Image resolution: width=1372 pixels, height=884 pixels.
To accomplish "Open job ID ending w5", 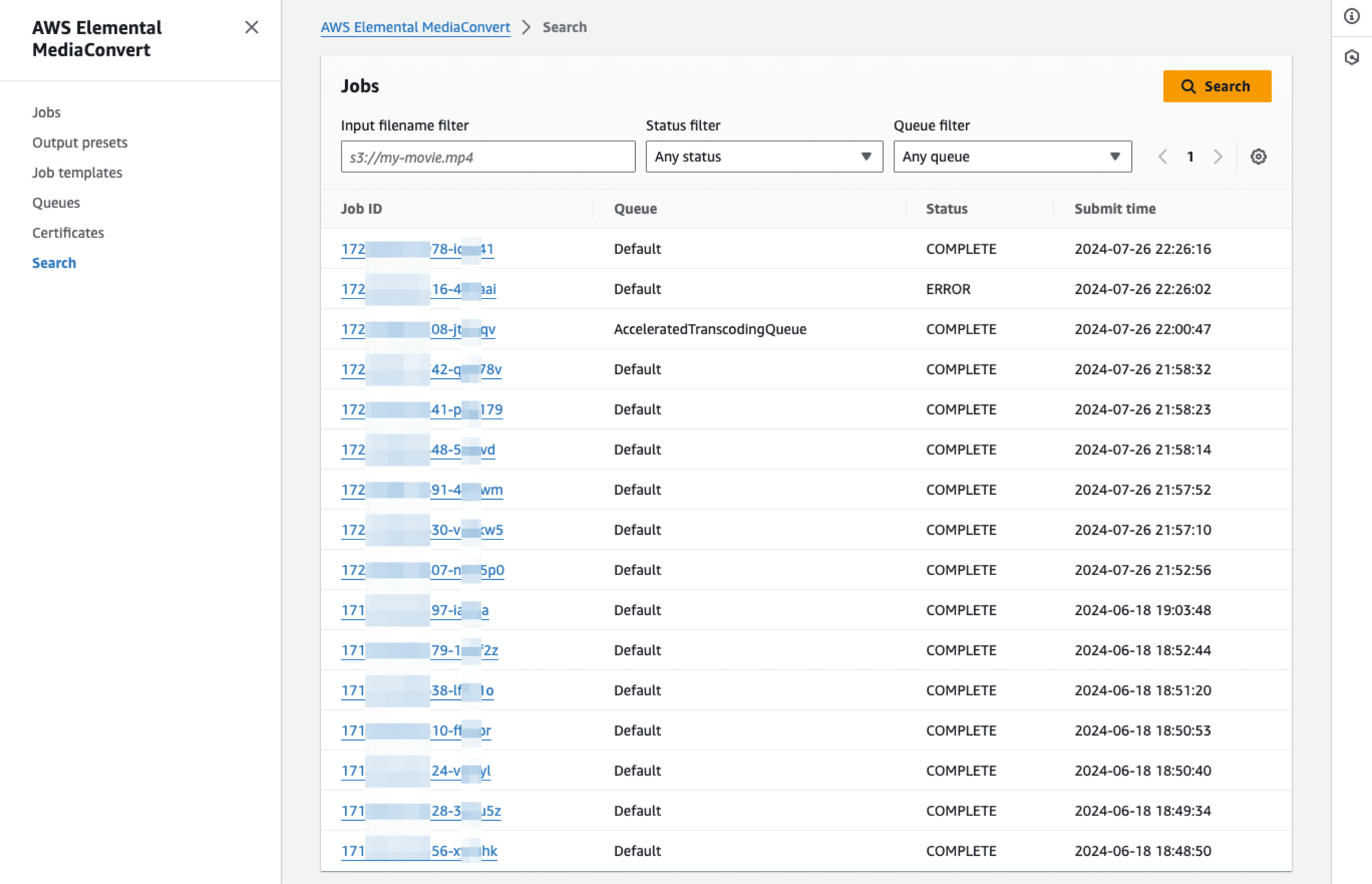I will pos(422,530).
